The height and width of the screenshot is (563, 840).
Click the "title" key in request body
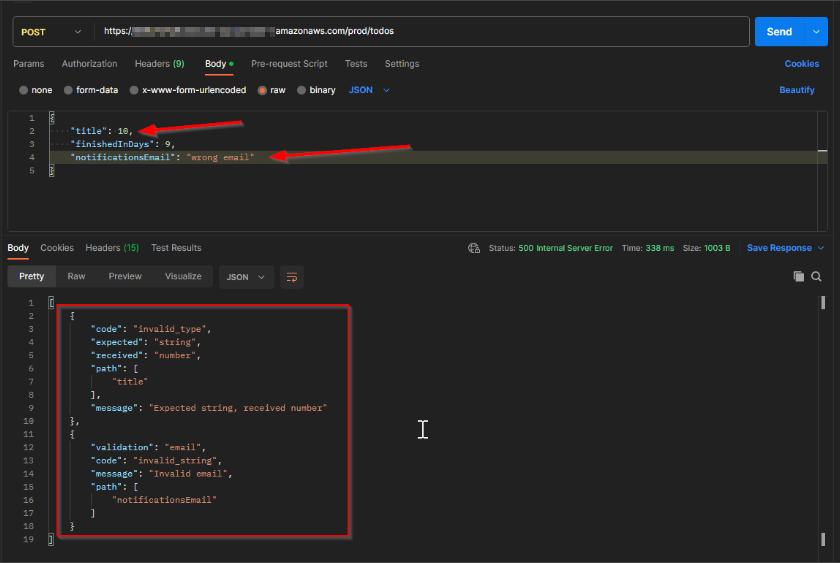88,131
